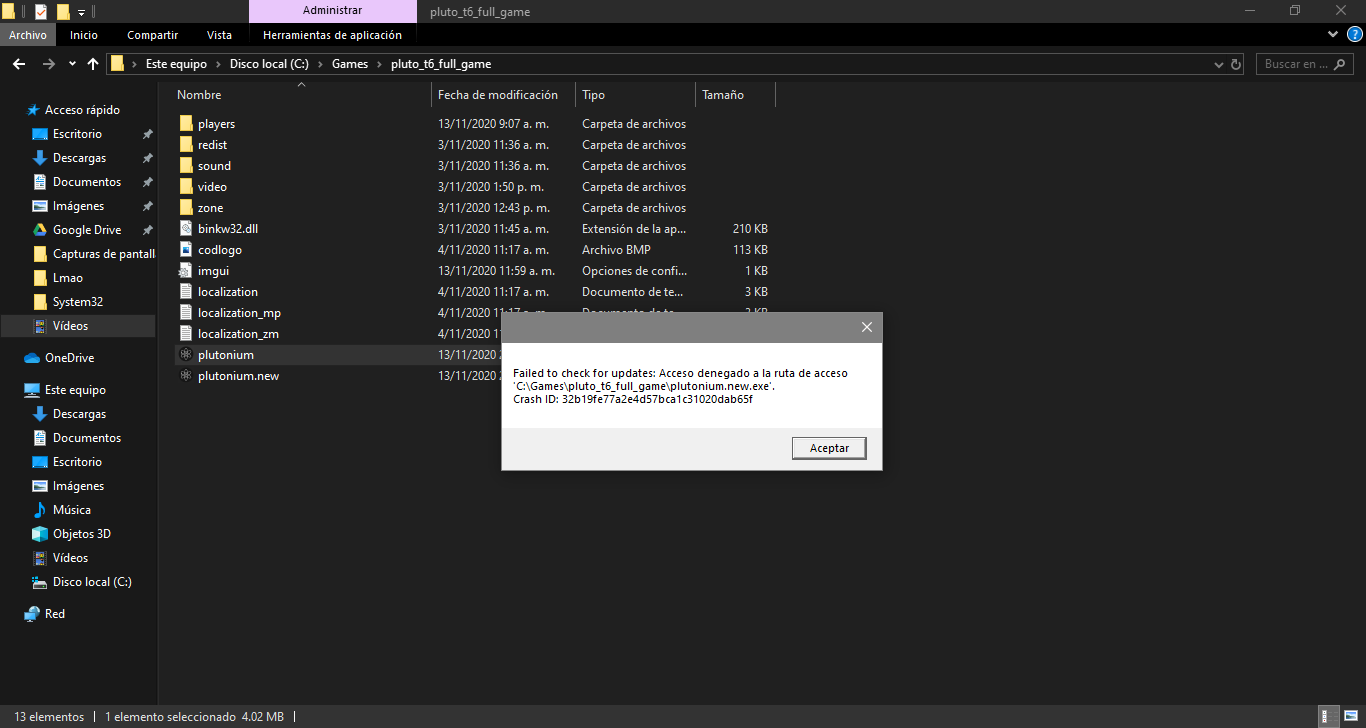Open OneDrive in navigation pane
This screenshot has width=1366, height=728.
[x=69, y=358]
